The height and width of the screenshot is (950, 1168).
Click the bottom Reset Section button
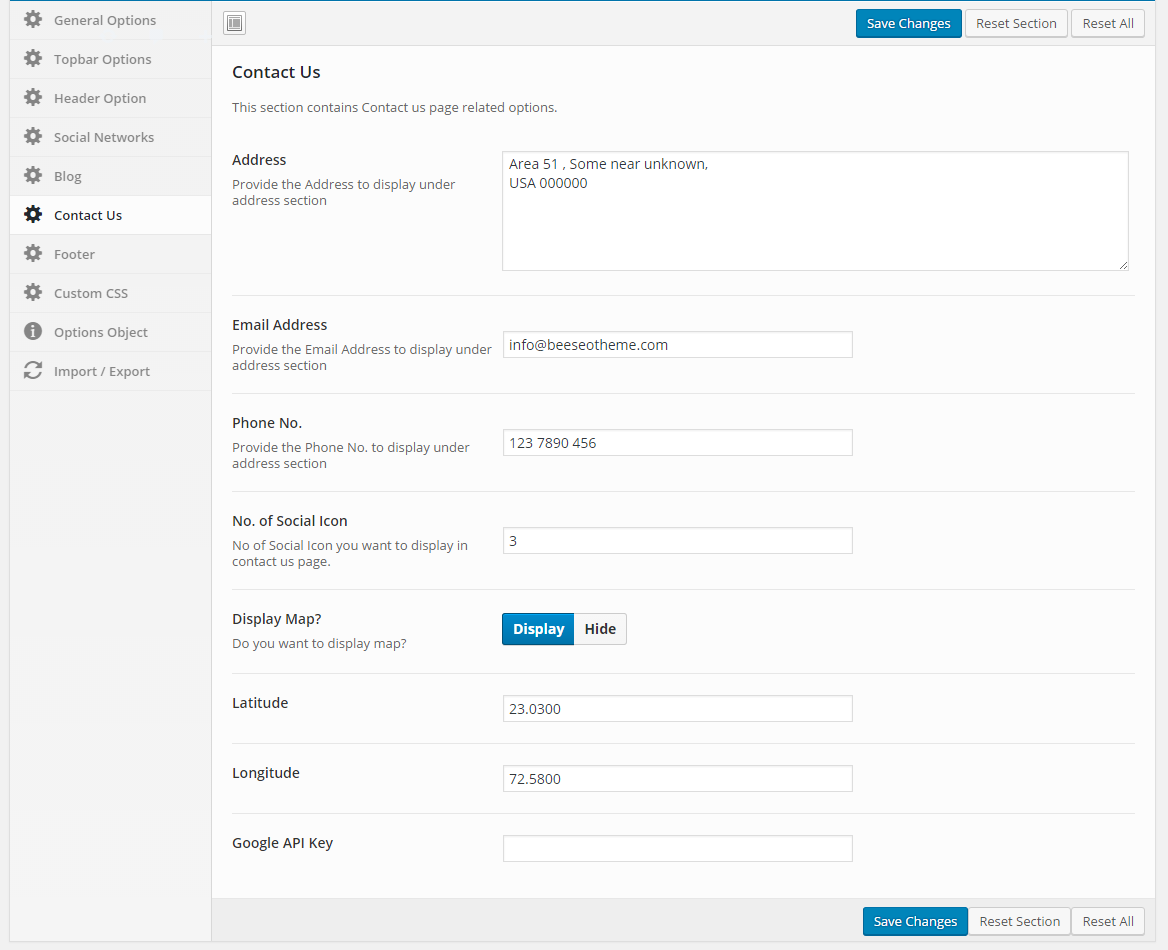[1019, 921]
